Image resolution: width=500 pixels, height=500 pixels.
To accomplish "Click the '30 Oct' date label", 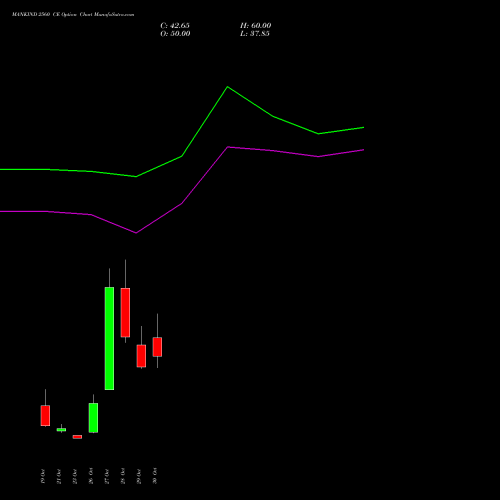I will point(155,476).
